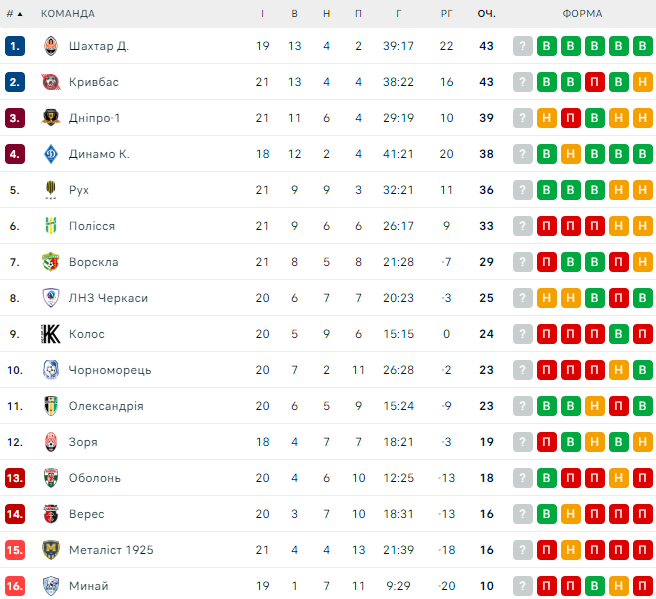The width and height of the screenshot is (656, 599).
Task: Click Shakhtar's gray question mark form badge
Action: (x=523, y=46)
